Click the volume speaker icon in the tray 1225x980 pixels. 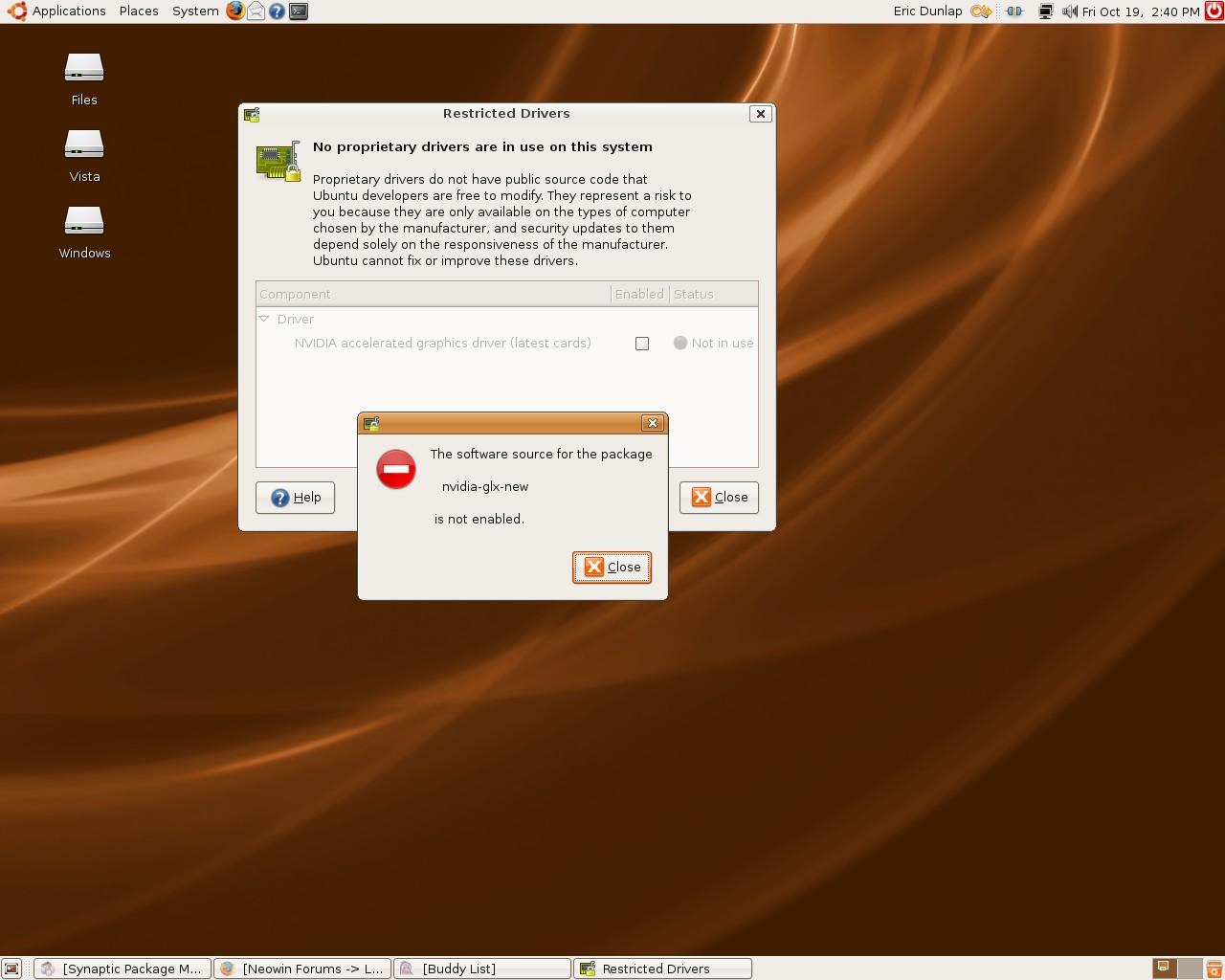pos(1069,11)
